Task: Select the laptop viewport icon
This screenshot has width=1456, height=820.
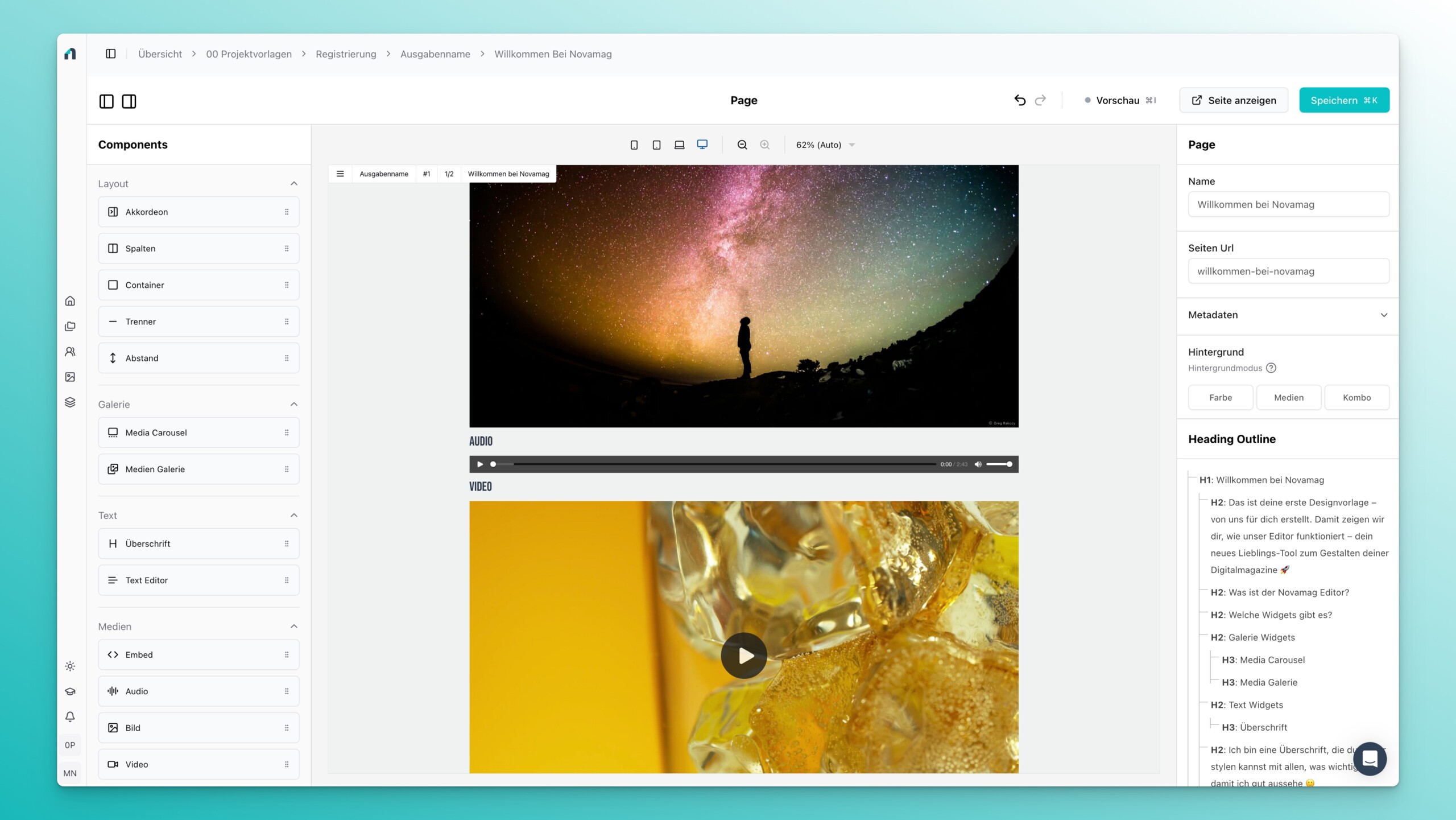Action: coord(679,145)
